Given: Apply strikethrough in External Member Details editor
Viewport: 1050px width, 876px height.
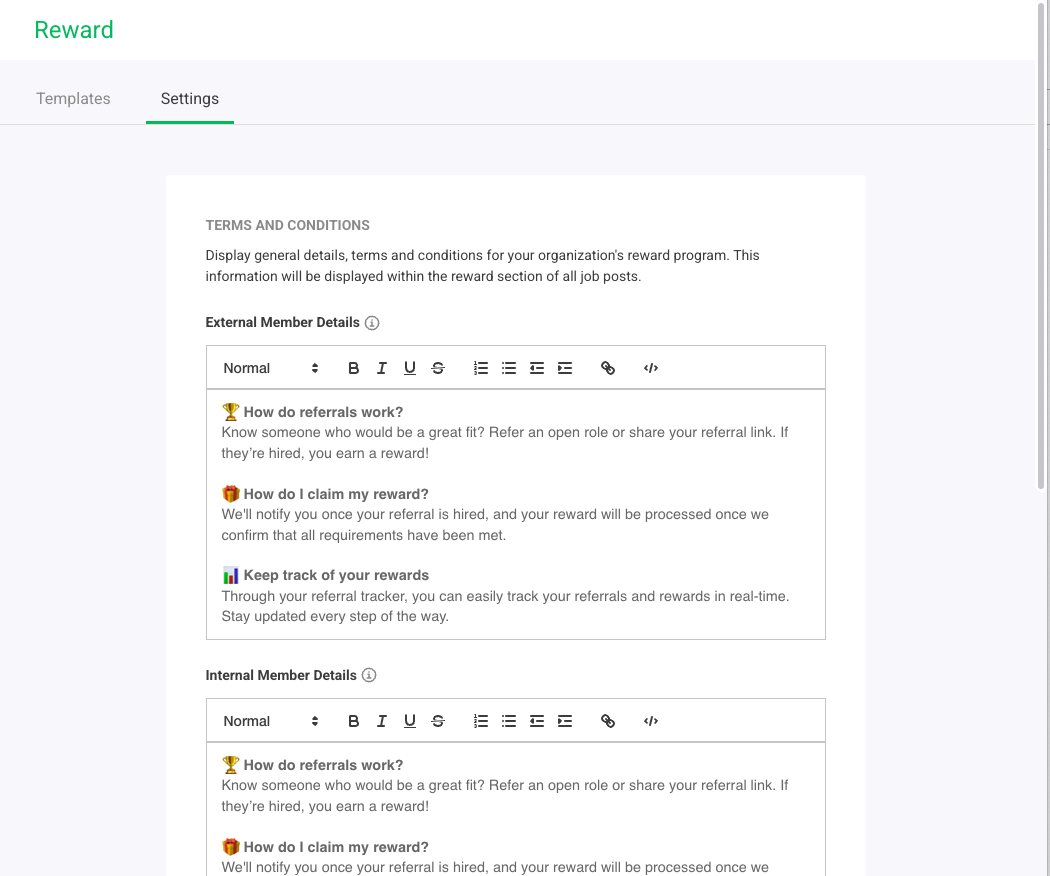Looking at the screenshot, I should (x=438, y=368).
